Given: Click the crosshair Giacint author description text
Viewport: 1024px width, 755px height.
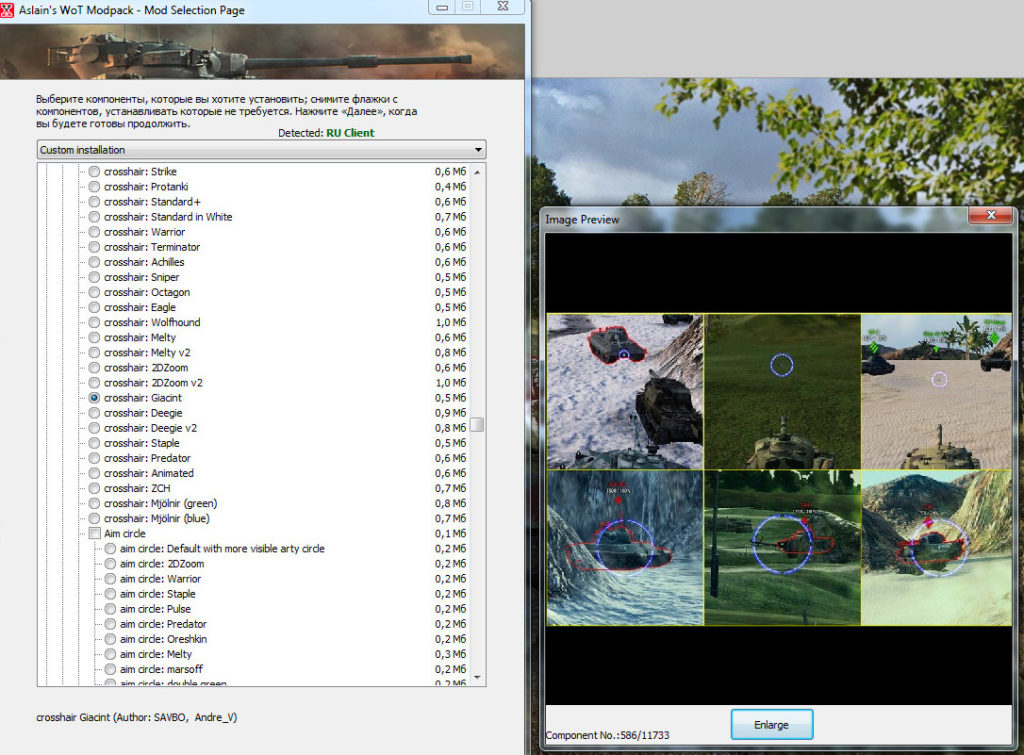Looking at the screenshot, I should click(136, 717).
